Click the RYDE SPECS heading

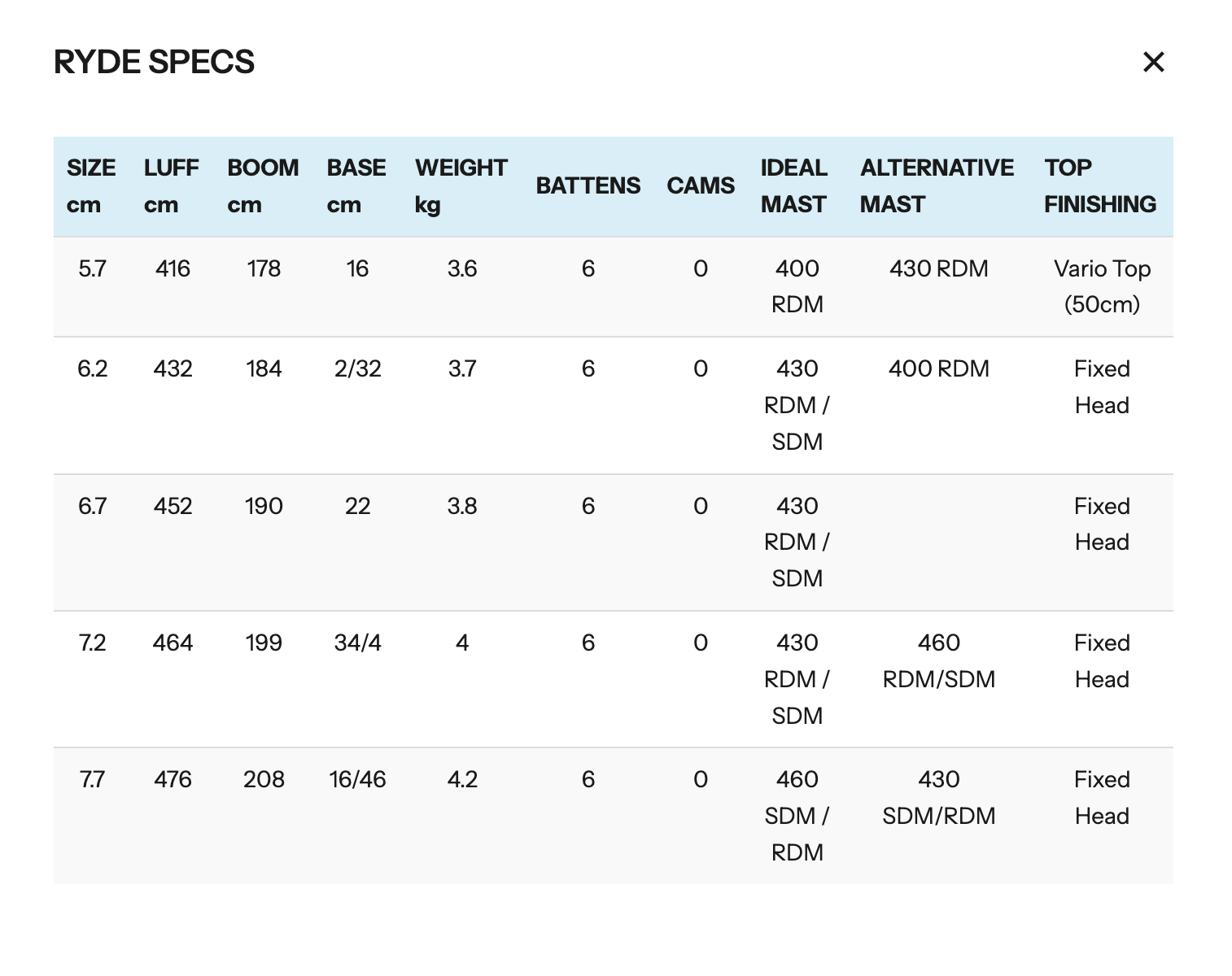154,62
